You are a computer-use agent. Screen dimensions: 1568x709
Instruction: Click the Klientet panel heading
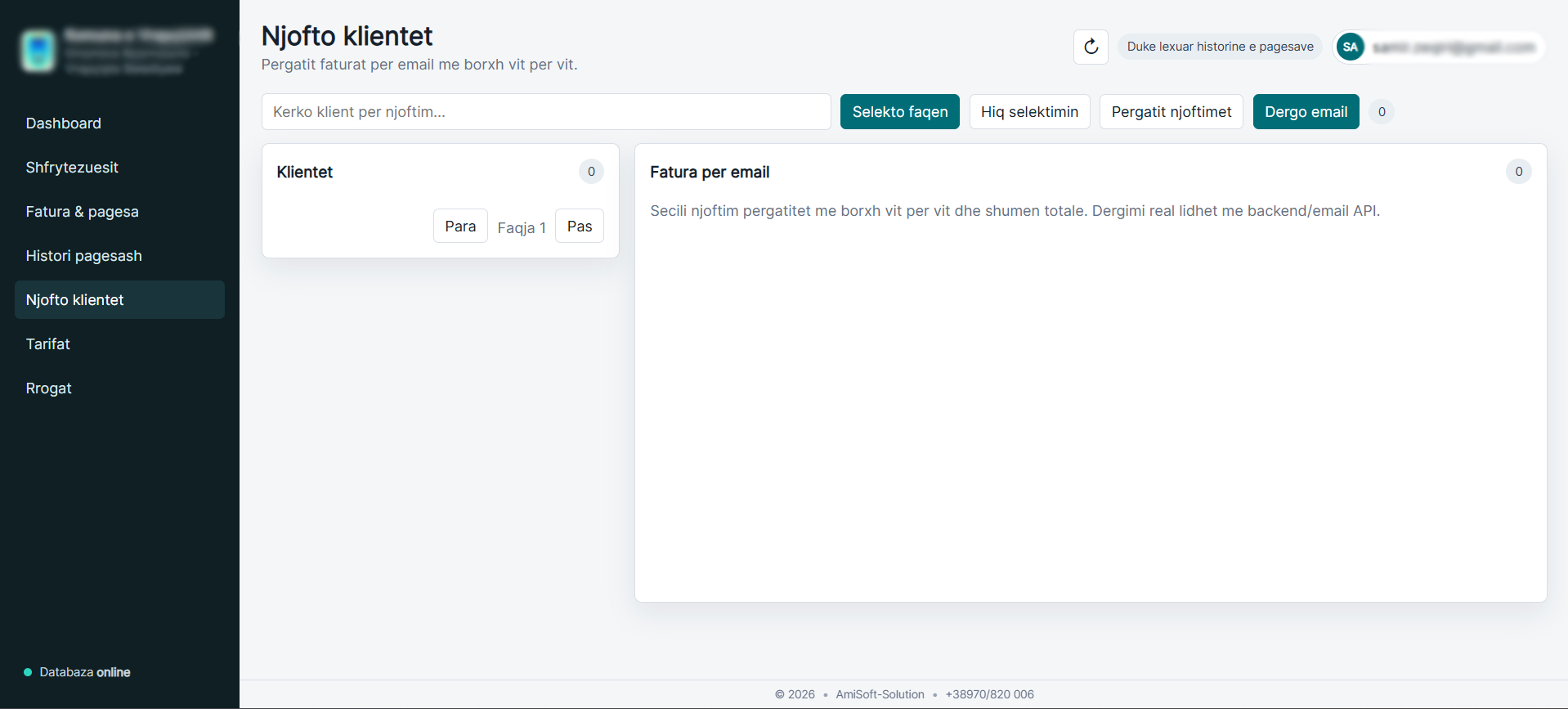click(x=305, y=172)
